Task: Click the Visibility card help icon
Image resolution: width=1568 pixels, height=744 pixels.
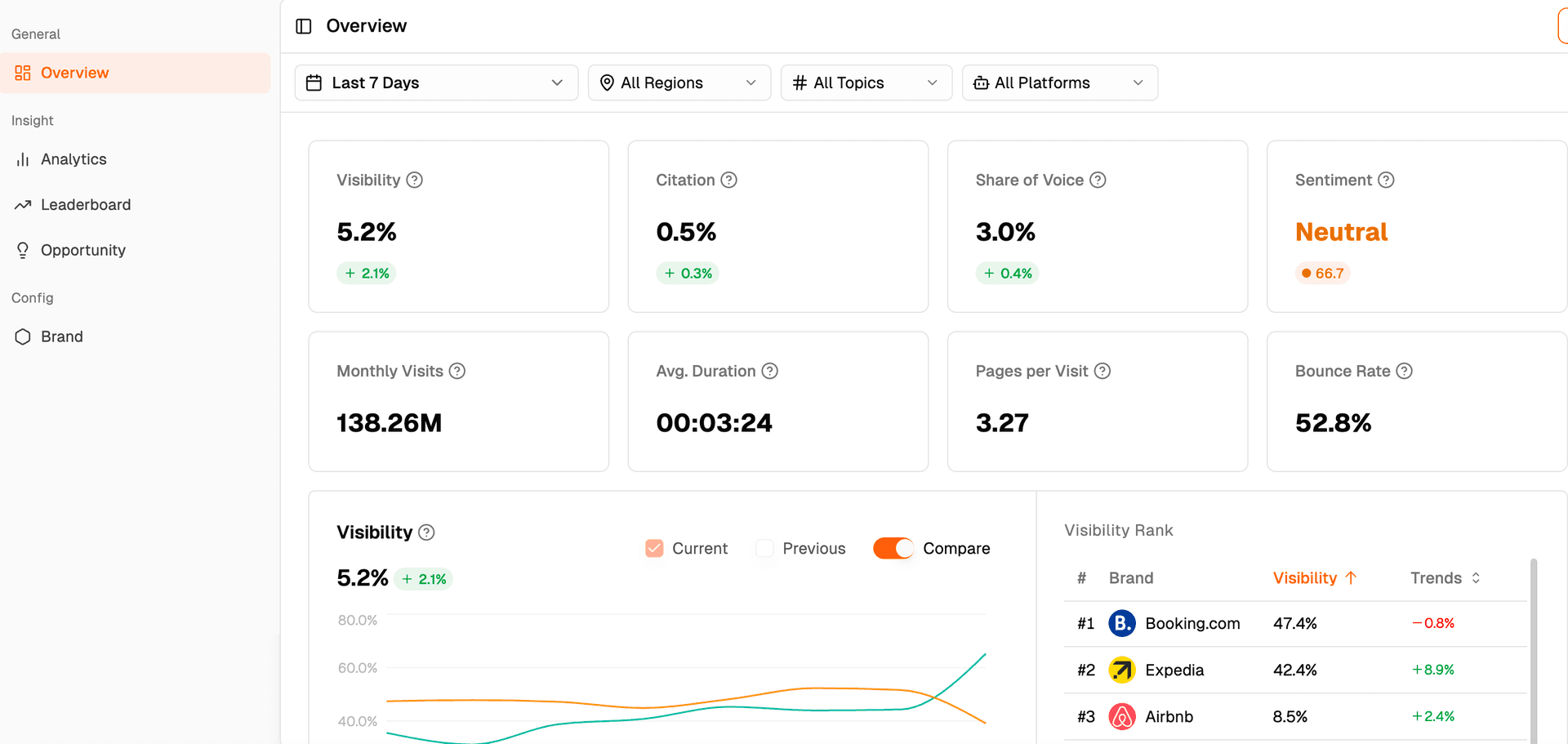Action: point(415,180)
